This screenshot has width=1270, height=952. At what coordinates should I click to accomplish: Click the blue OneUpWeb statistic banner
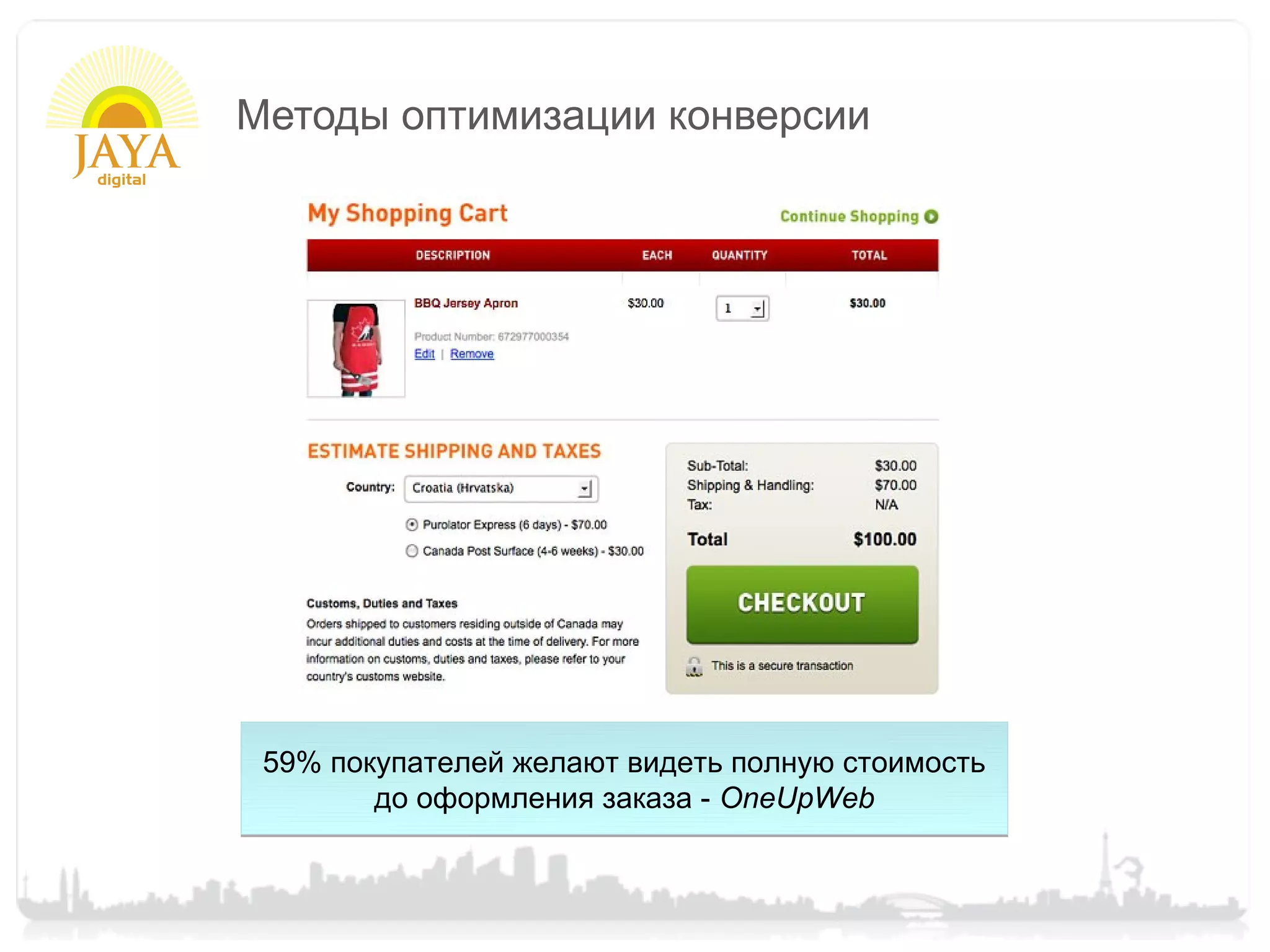coord(624,779)
